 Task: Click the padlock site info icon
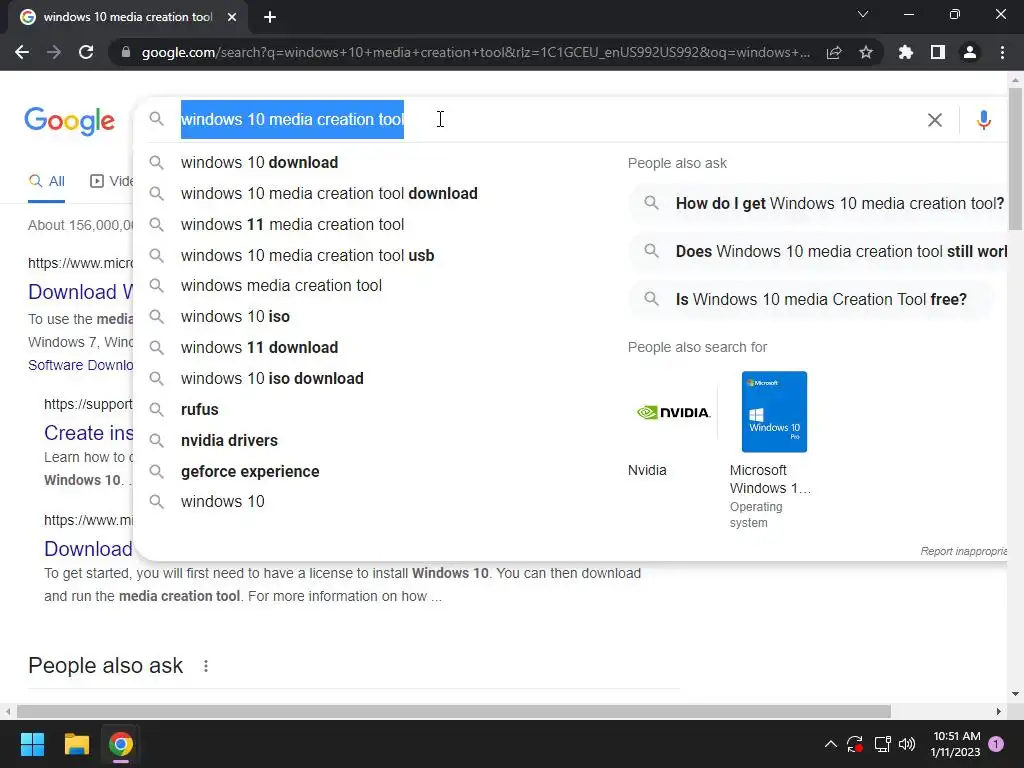[126, 52]
